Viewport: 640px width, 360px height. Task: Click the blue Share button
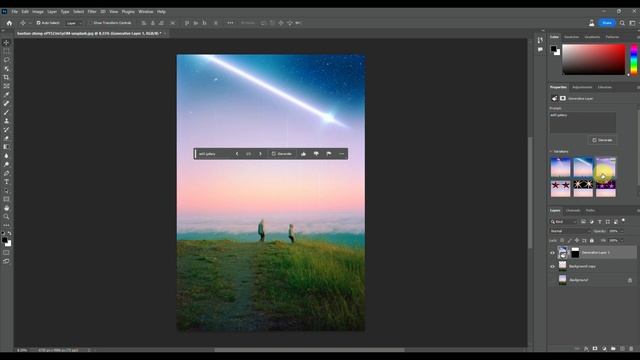point(607,23)
